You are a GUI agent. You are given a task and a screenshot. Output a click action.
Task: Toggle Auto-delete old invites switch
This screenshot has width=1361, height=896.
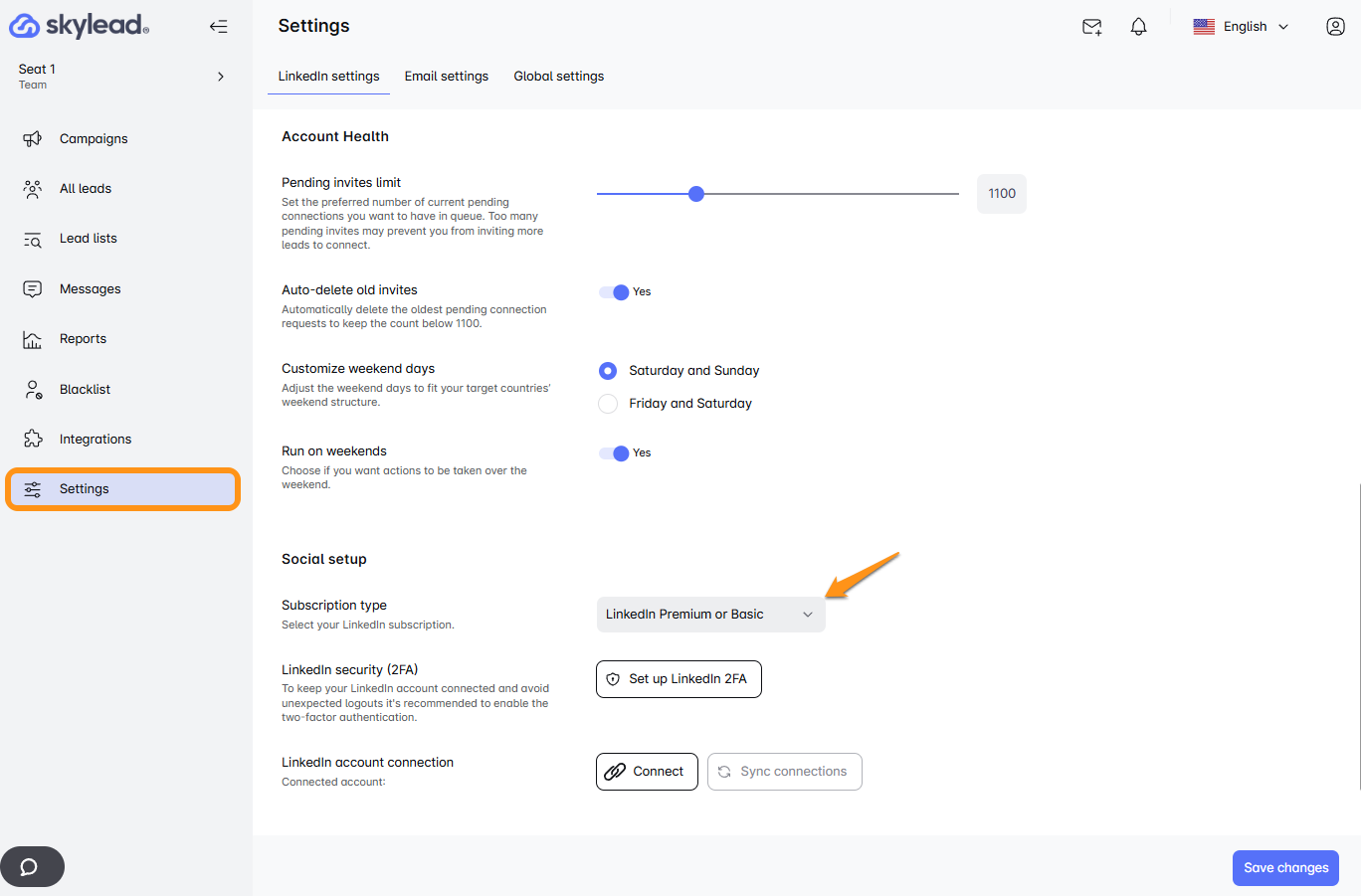coord(614,292)
